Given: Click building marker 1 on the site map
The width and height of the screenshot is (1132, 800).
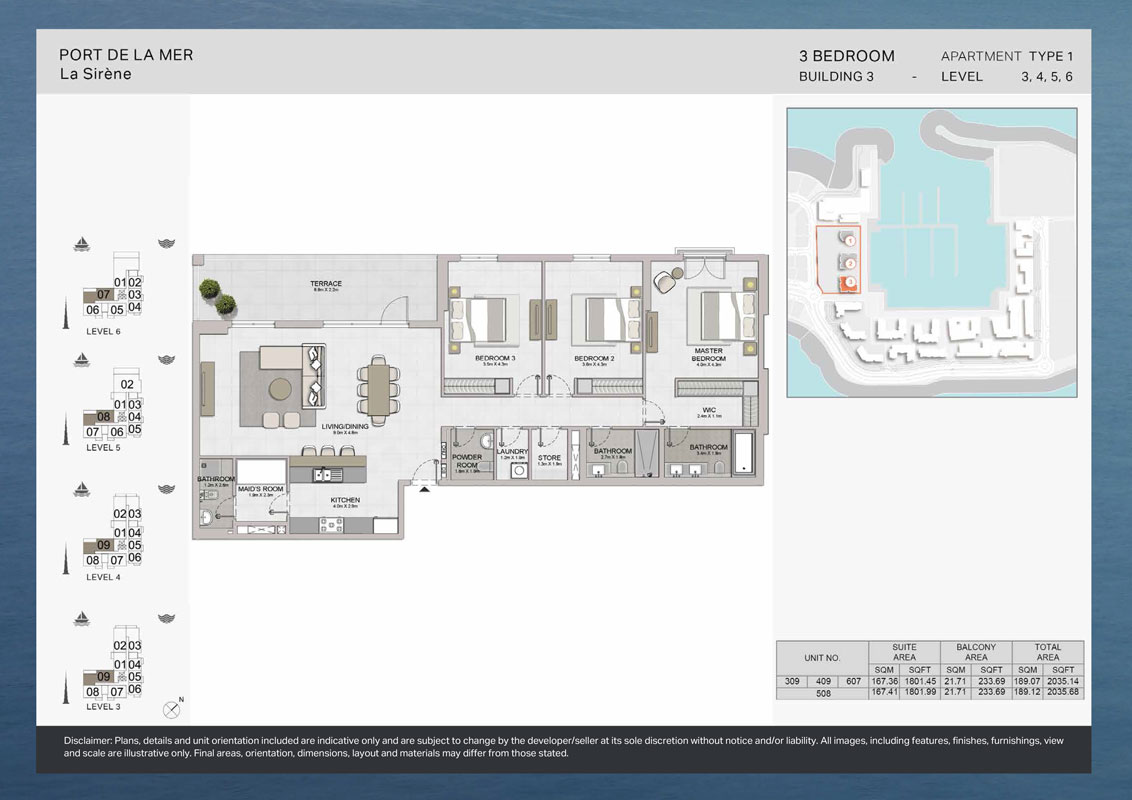Looking at the screenshot, I should click(x=849, y=241).
